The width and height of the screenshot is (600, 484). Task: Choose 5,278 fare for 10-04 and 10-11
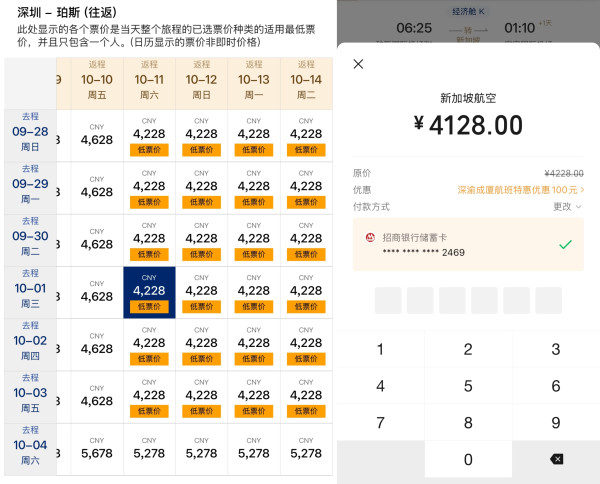click(x=149, y=449)
